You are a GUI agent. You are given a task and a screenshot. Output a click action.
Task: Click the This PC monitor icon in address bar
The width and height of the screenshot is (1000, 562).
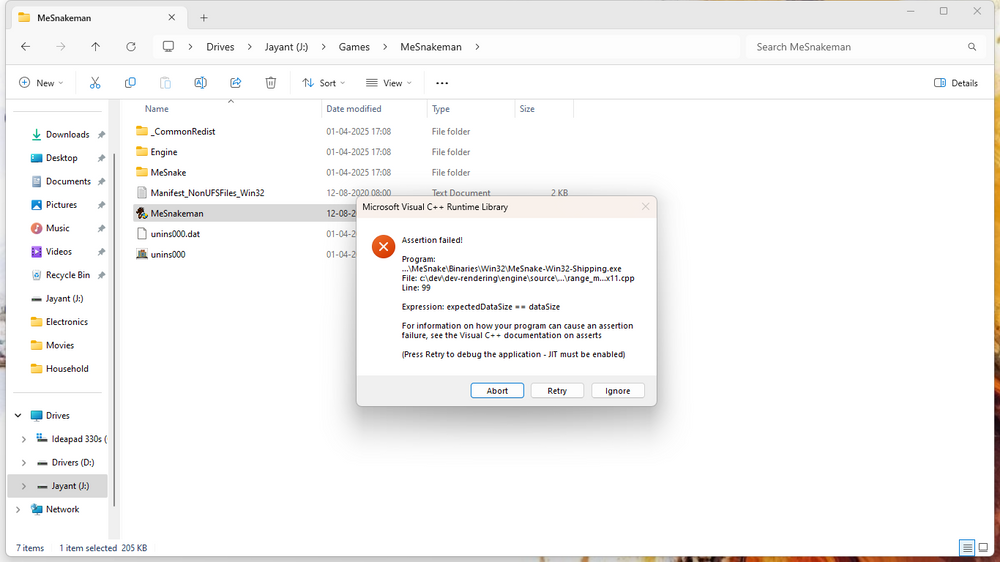[168, 47]
